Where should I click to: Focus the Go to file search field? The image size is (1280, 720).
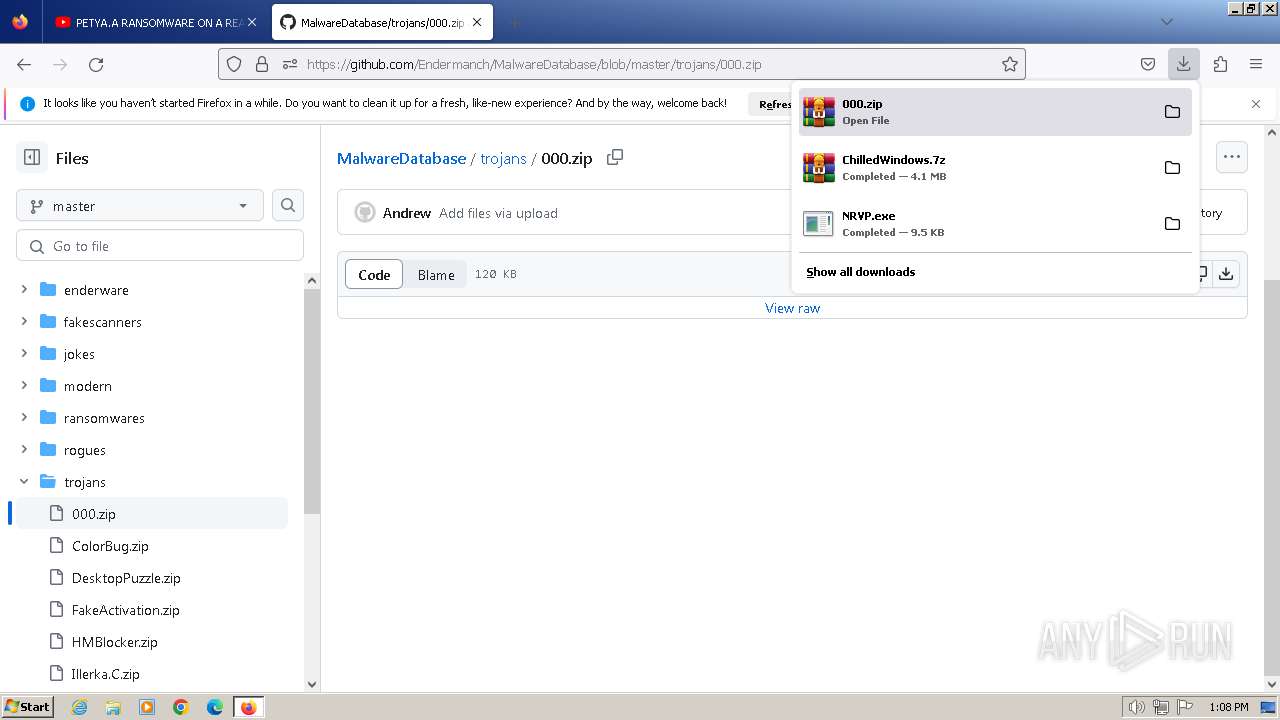point(160,246)
